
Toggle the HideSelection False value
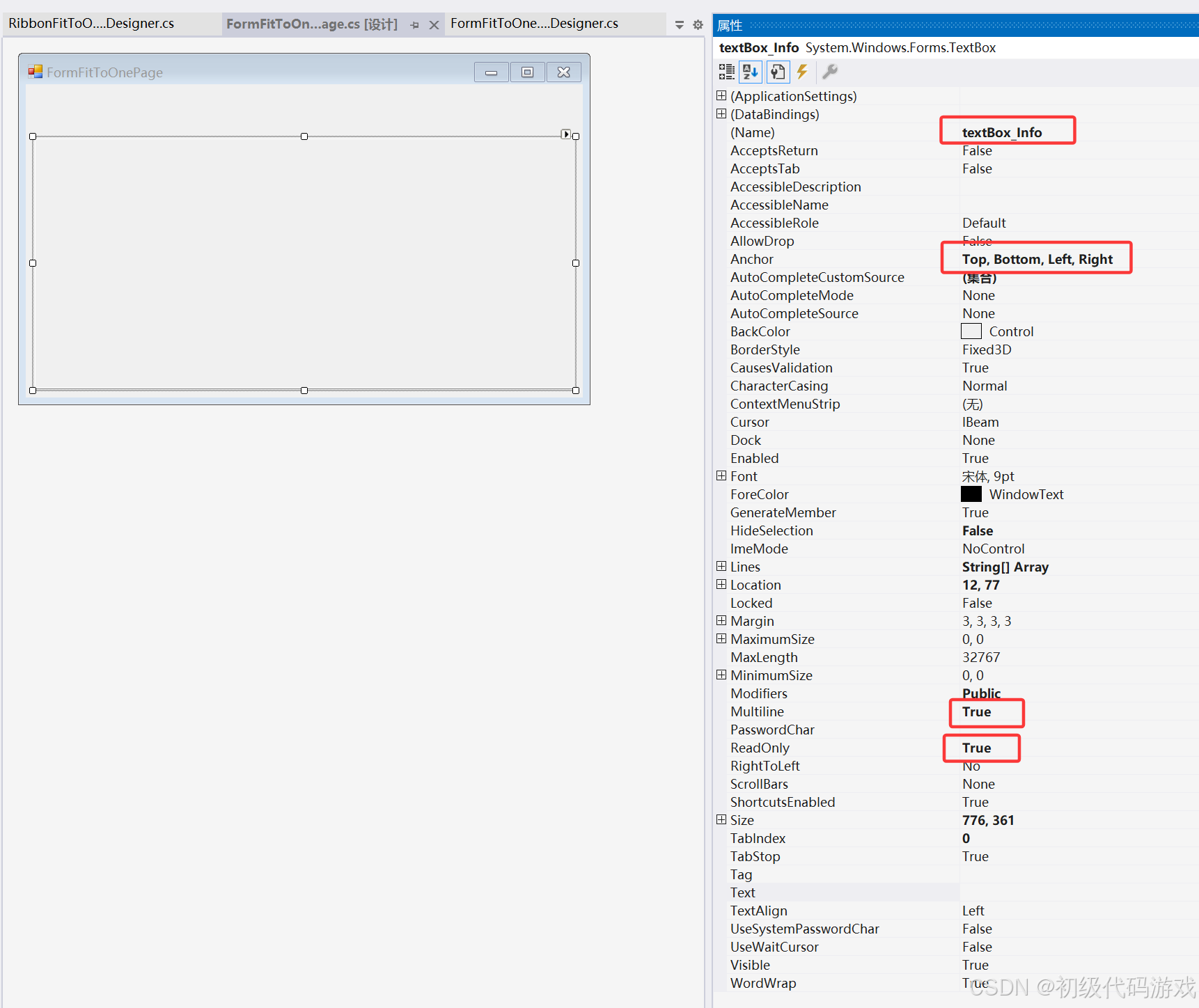tap(978, 530)
